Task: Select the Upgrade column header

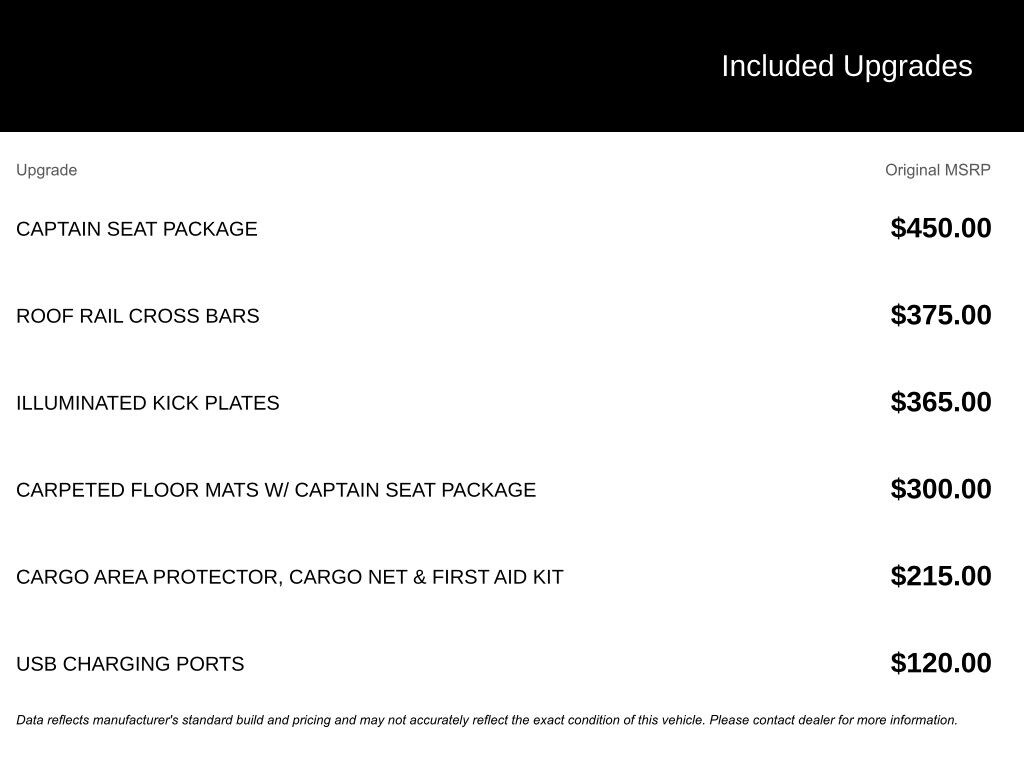Action: 46,170
